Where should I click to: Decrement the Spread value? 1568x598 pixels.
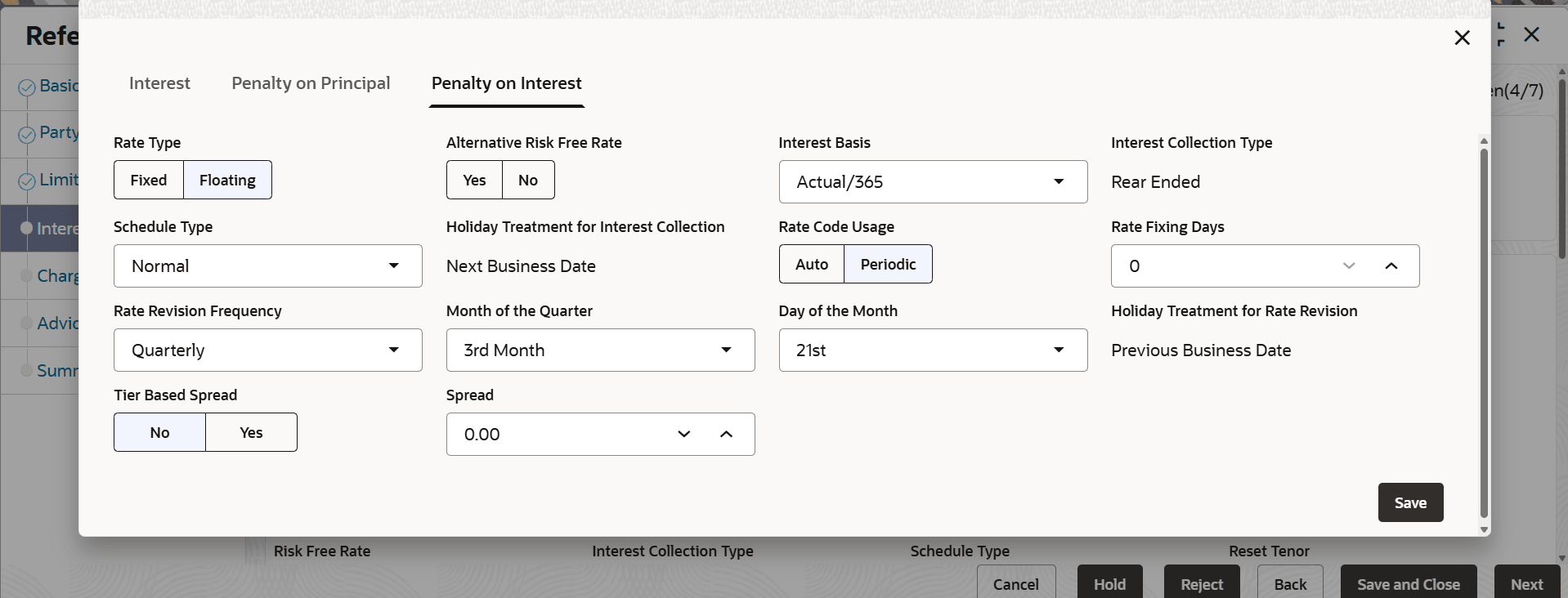684,435
